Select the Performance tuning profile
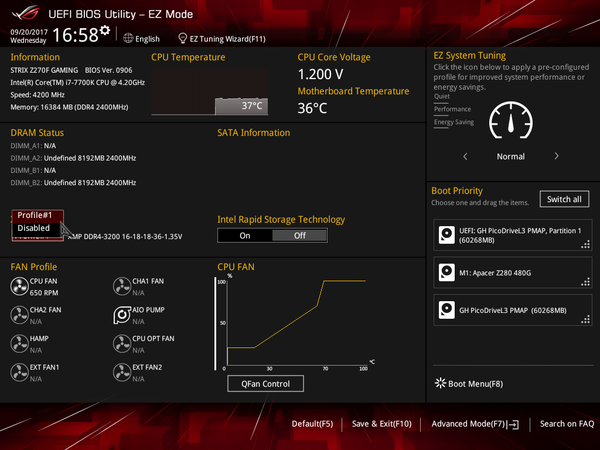600x450 pixels. tap(452, 109)
